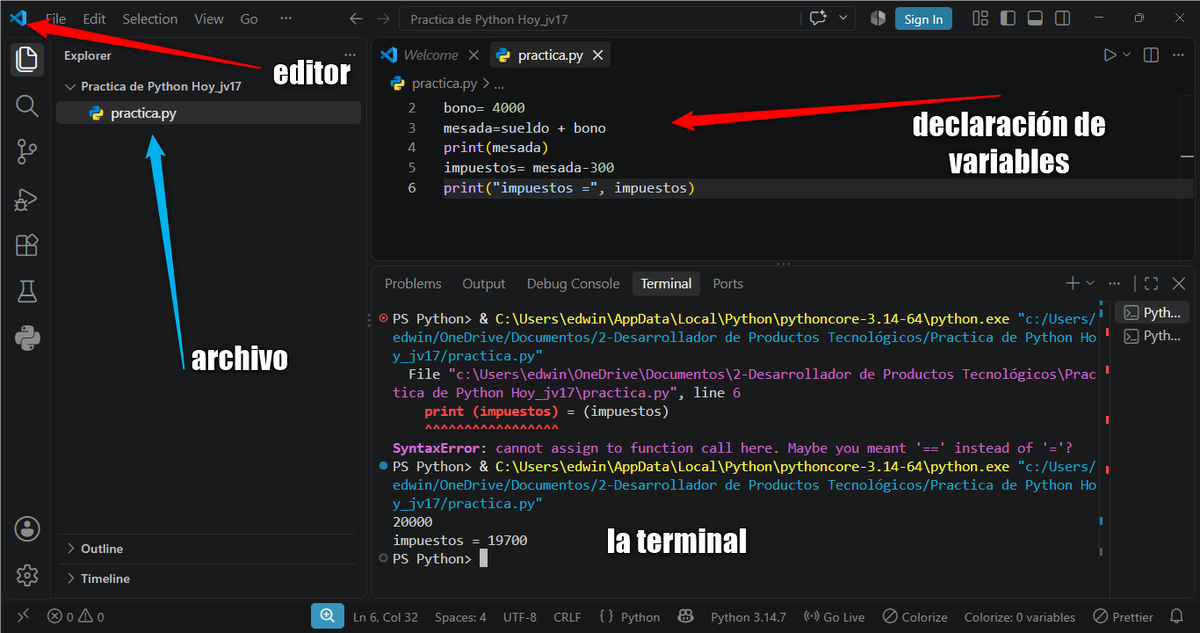1200x633 pixels.
Task: Toggle the secondary side bar visibility
Action: pyautogui.click(x=1062, y=18)
